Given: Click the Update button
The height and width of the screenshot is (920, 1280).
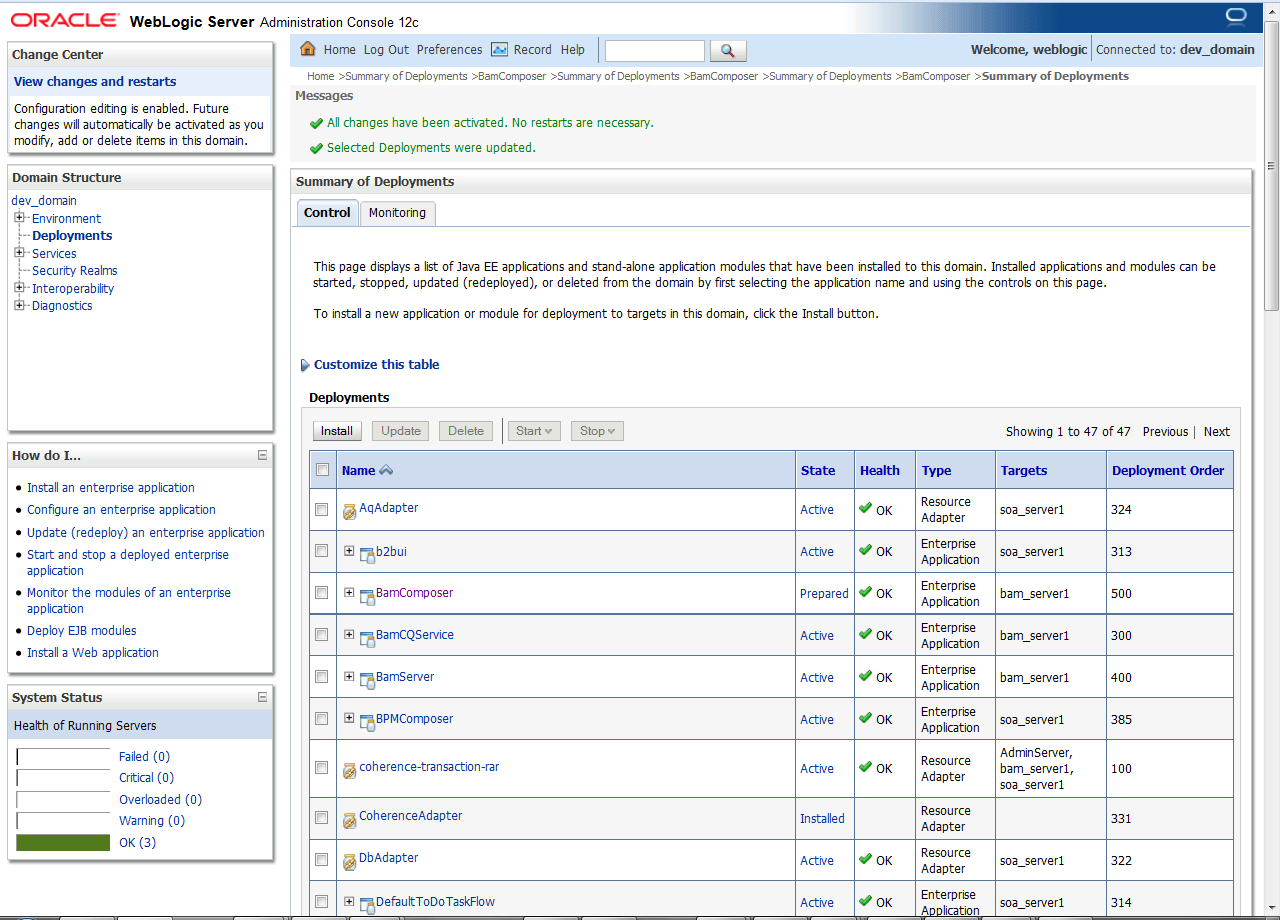Looking at the screenshot, I should (x=401, y=431).
